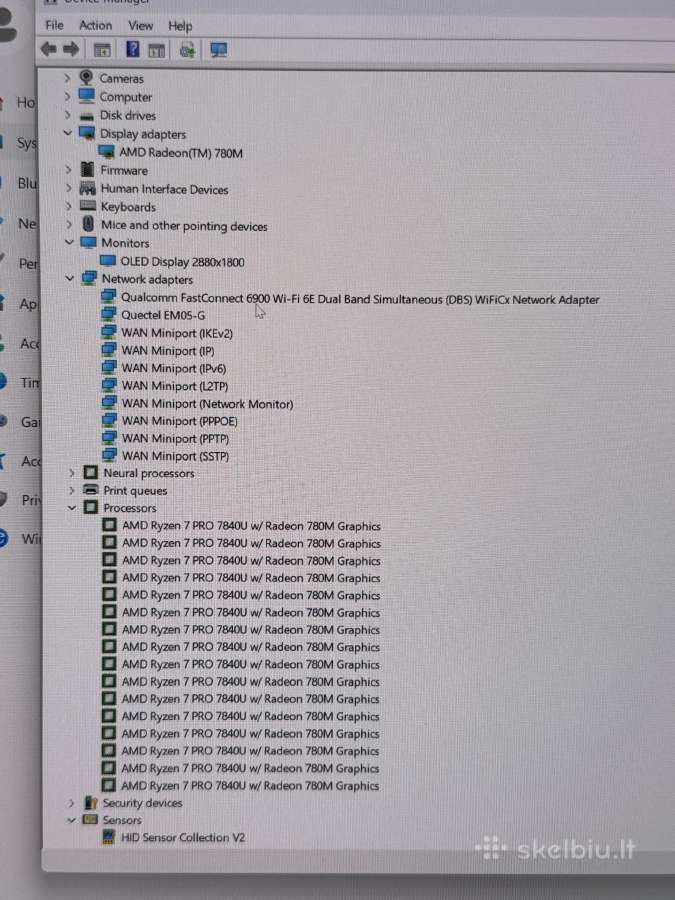Select the Neural processors label
The height and width of the screenshot is (900, 675).
click(149, 474)
